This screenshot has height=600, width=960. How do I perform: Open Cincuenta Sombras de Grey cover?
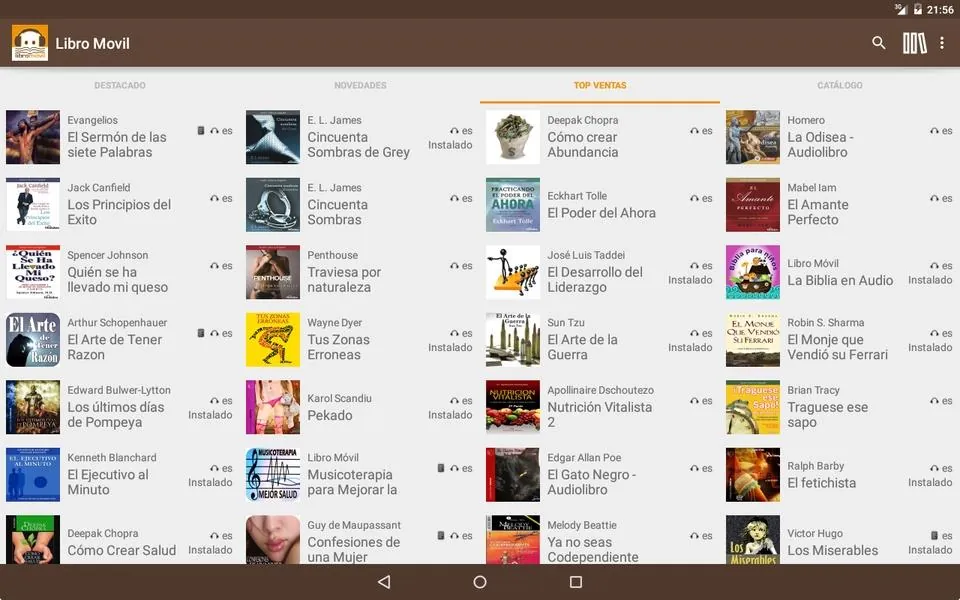(x=273, y=137)
